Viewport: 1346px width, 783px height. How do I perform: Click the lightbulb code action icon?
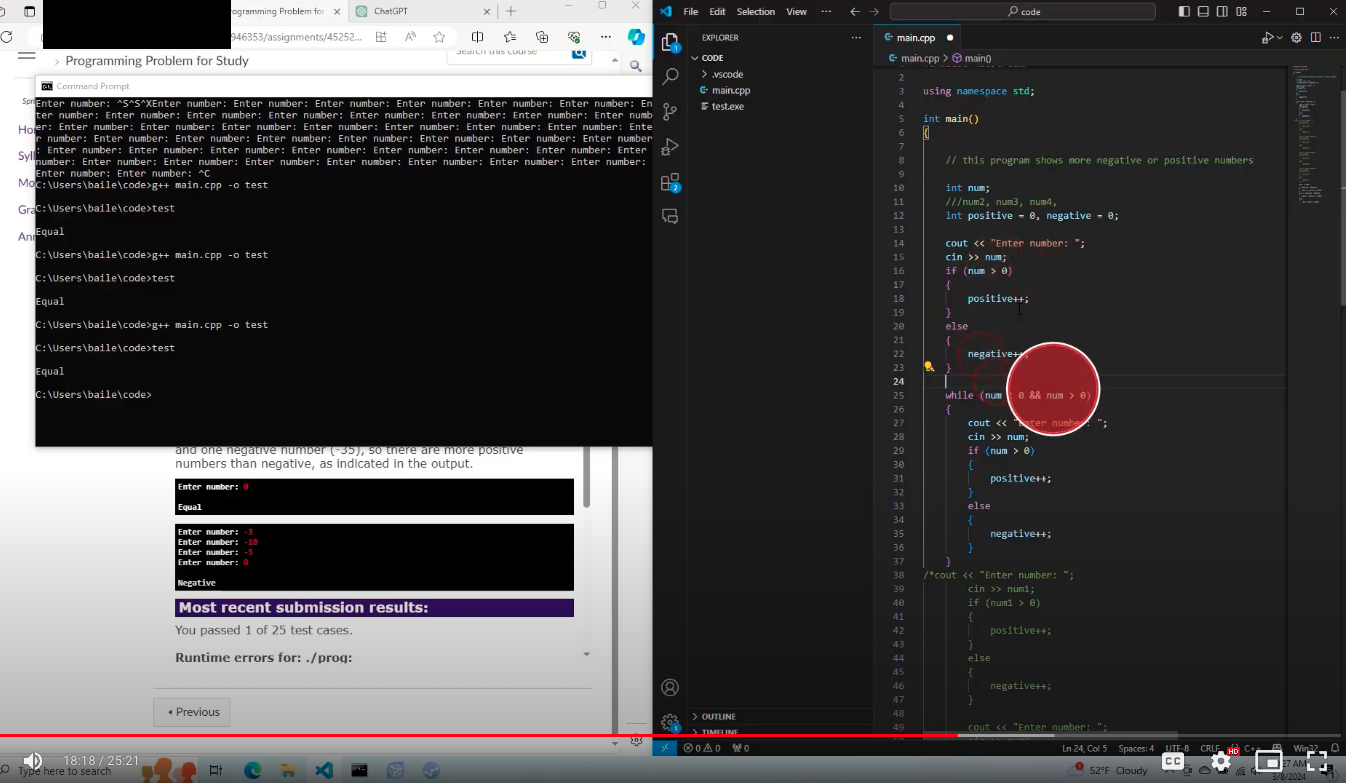pyautogui.click(x=929, y=367)
